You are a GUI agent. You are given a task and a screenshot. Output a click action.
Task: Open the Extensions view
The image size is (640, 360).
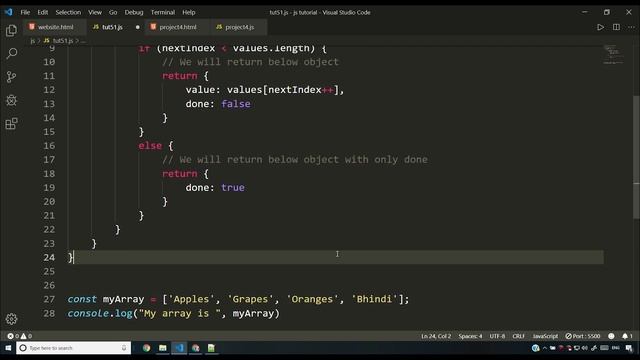pos(11,124)
